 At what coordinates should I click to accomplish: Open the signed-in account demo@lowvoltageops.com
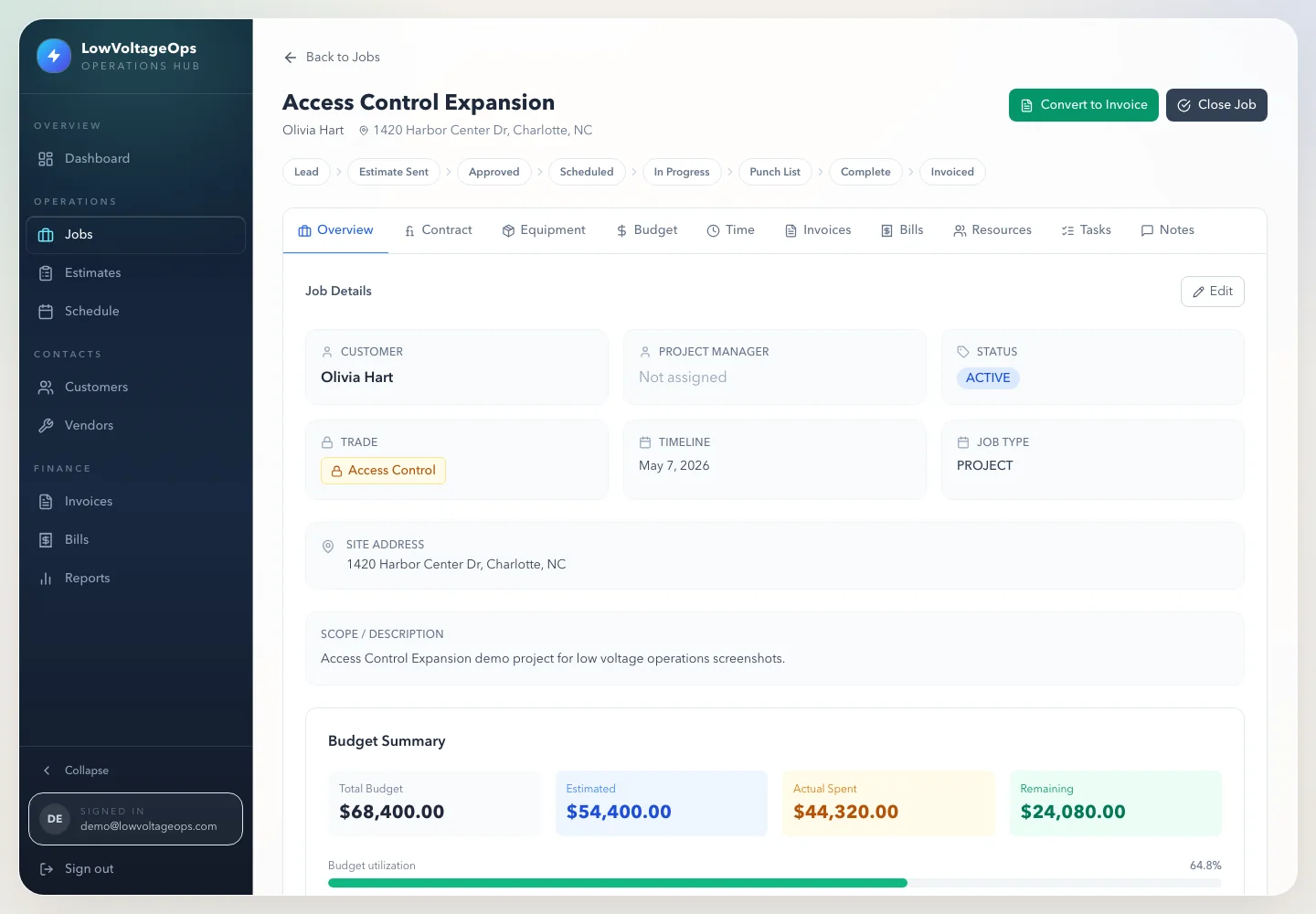tap(135, 819)
